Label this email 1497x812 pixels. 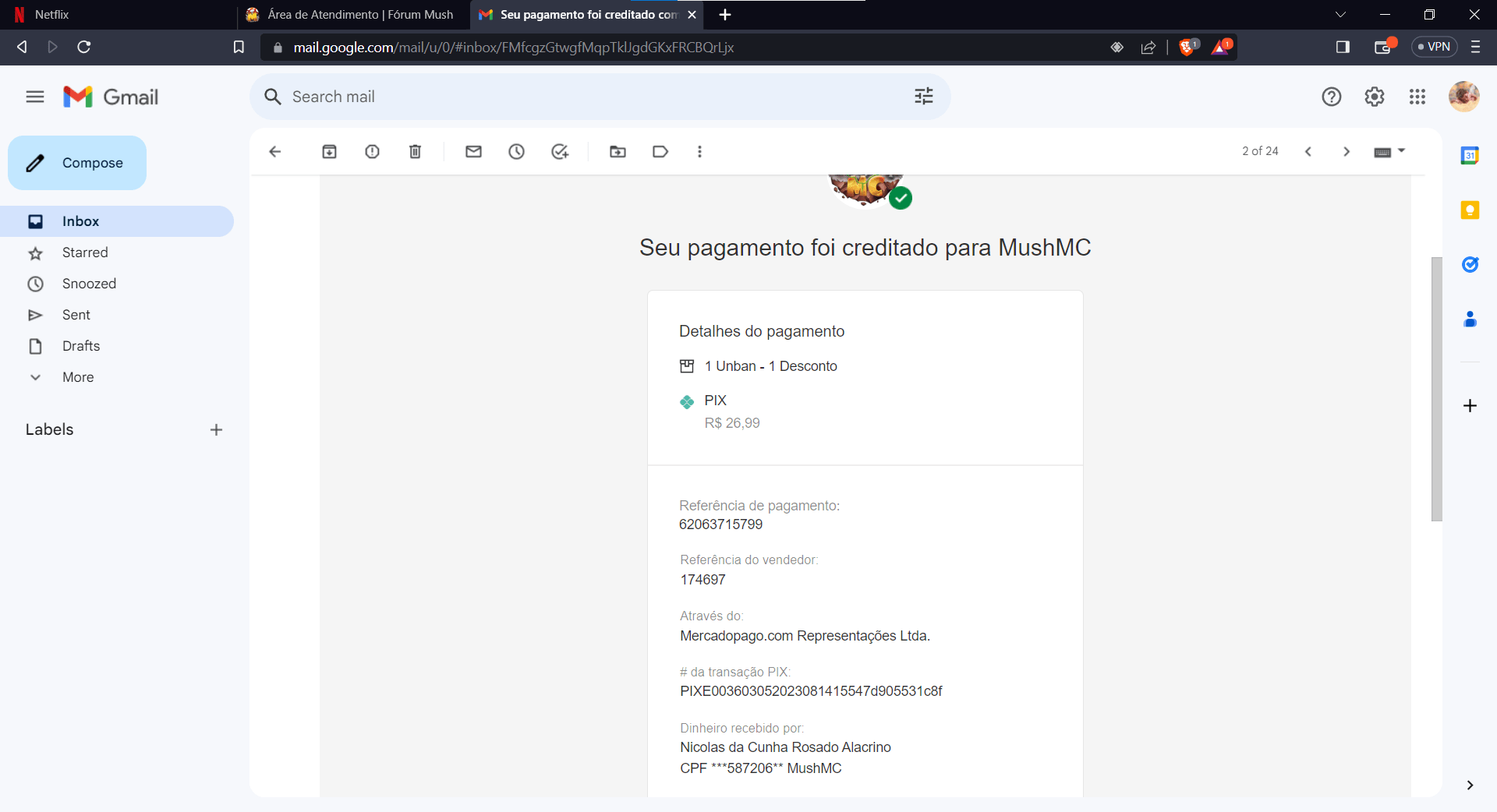click(x=660, y=151)
